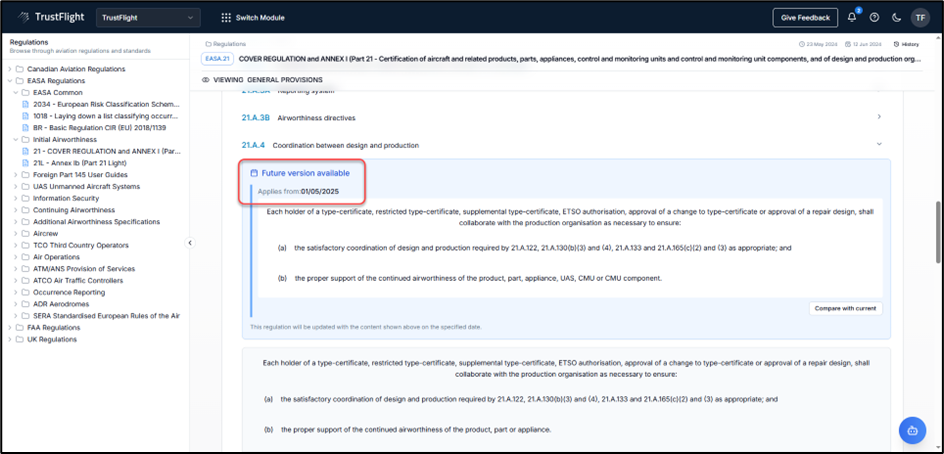Screen dimensions: 944x454
Task: Open the TrustFlight organisation dropdown
Action: (148, 17)
